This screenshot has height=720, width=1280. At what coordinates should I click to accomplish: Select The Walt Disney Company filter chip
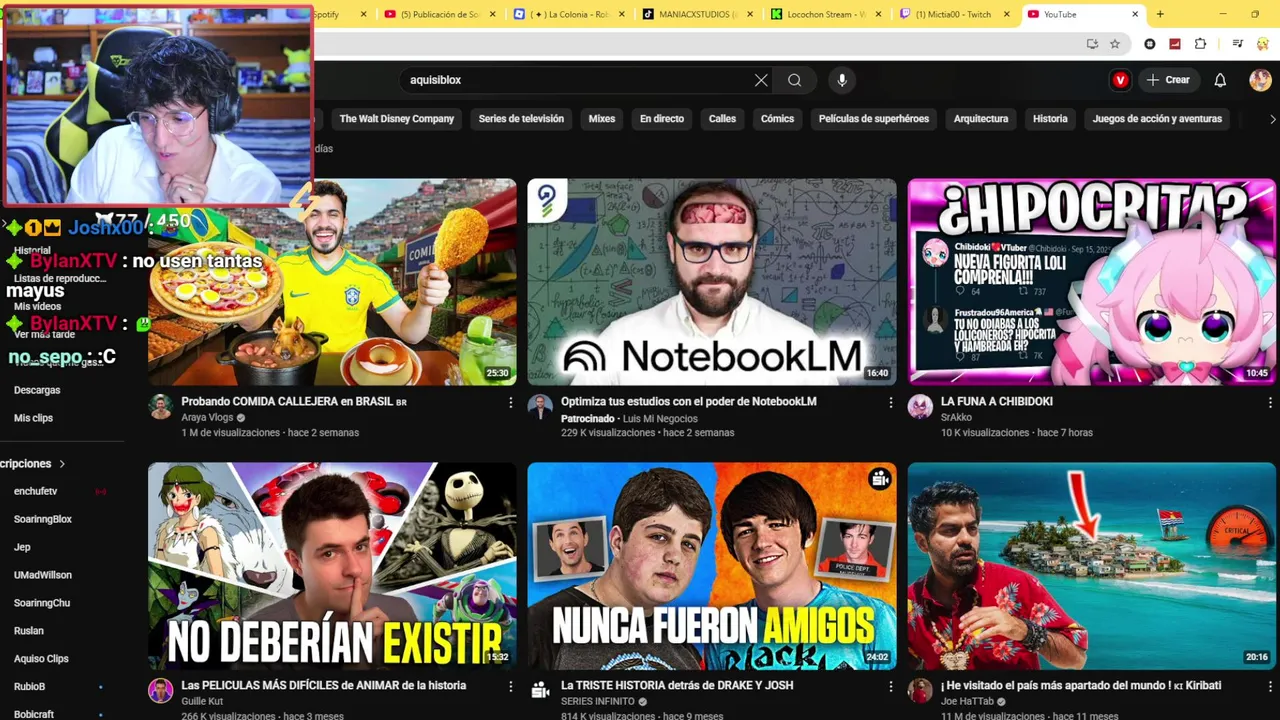point(396,119)
